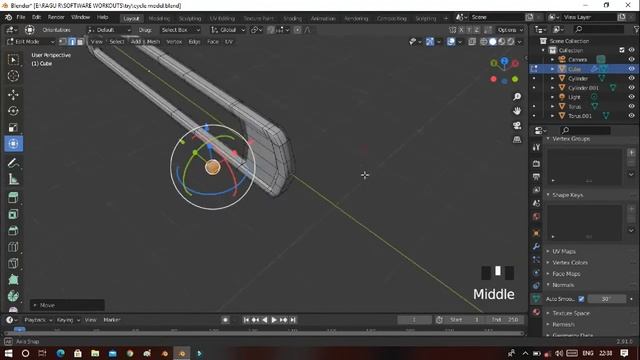Expand the Torus tree item
This screenshot has height=360, width=640.
(x=552, y=107)
